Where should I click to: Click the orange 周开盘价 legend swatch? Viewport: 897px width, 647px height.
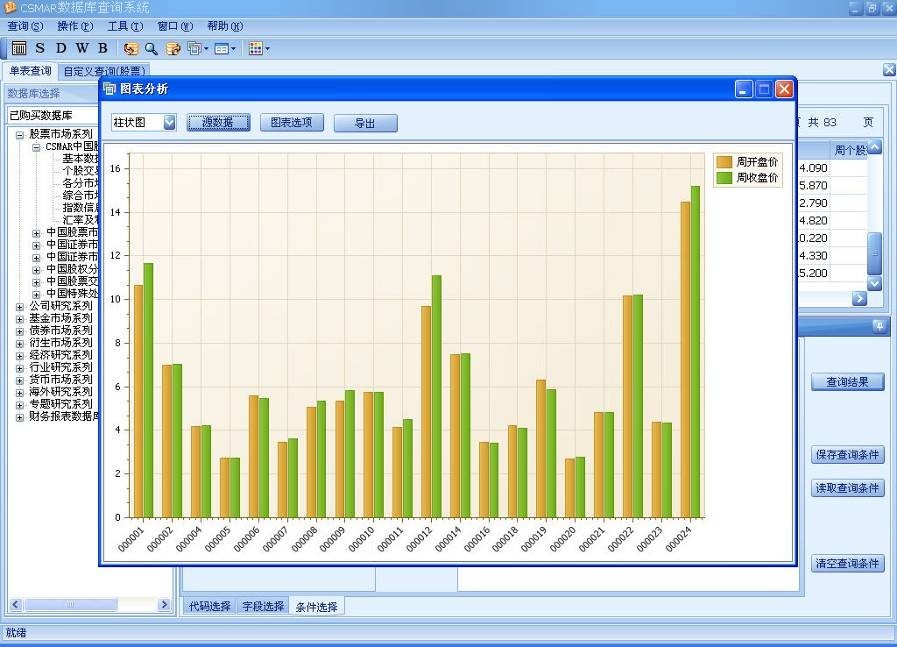(724, 162)
